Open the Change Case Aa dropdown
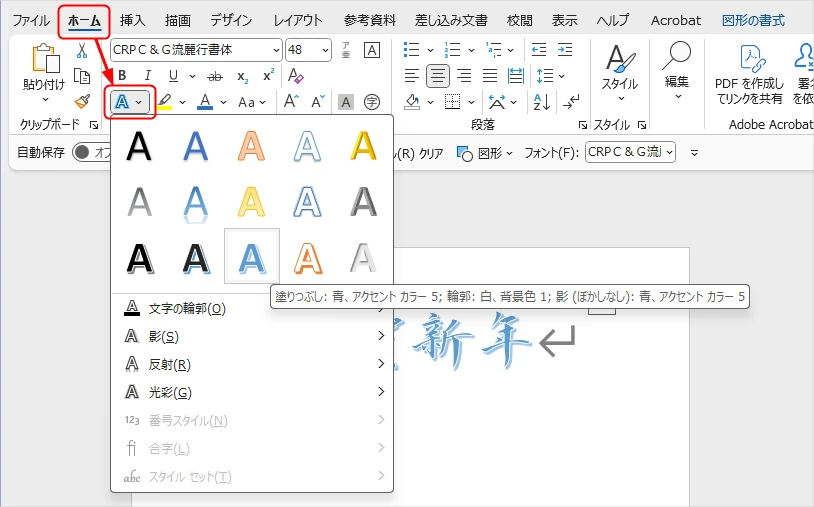The width and height of the screenshot is (814, 507). pos(252,102)
